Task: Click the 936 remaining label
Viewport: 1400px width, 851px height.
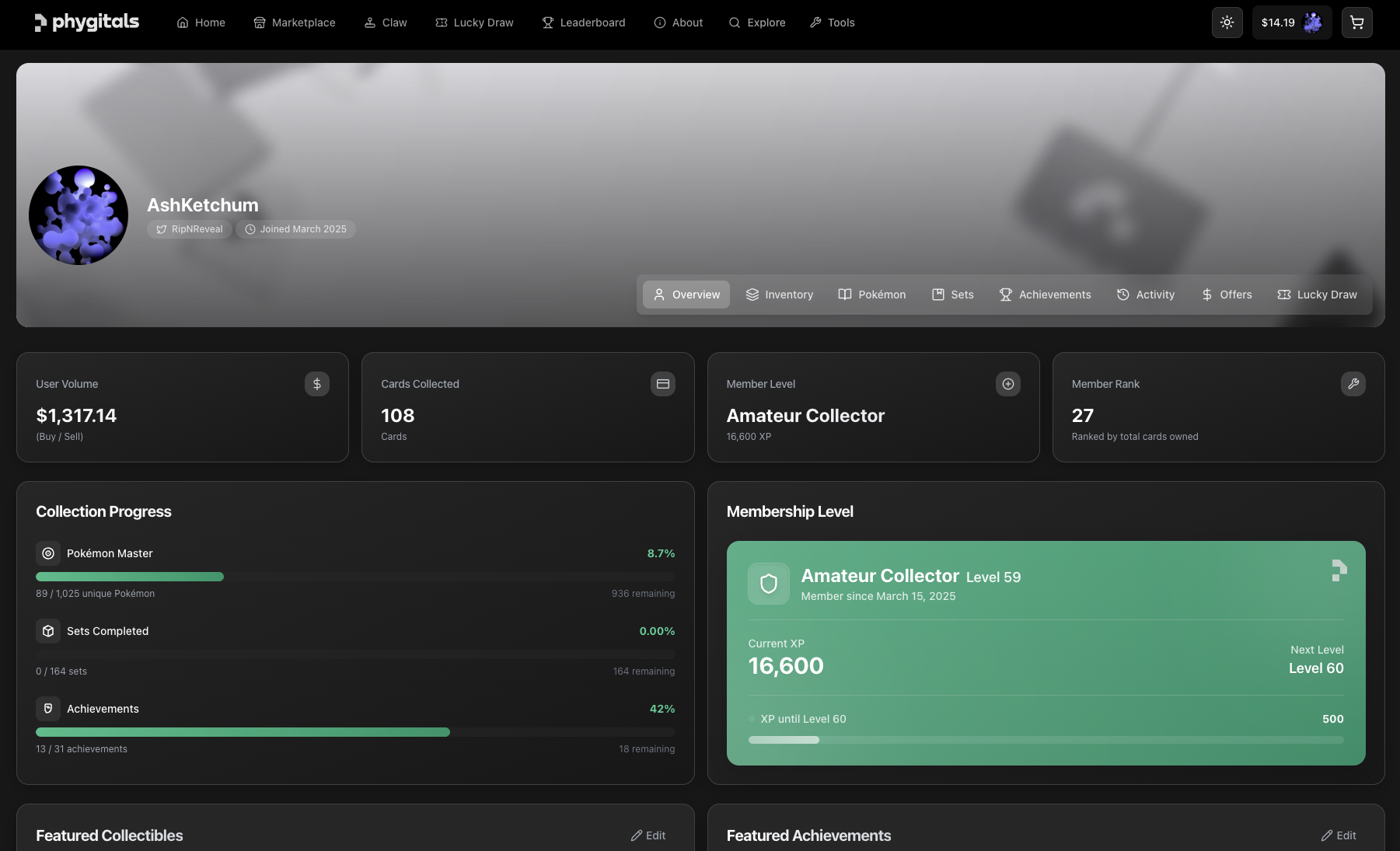Action: [644, 594]
